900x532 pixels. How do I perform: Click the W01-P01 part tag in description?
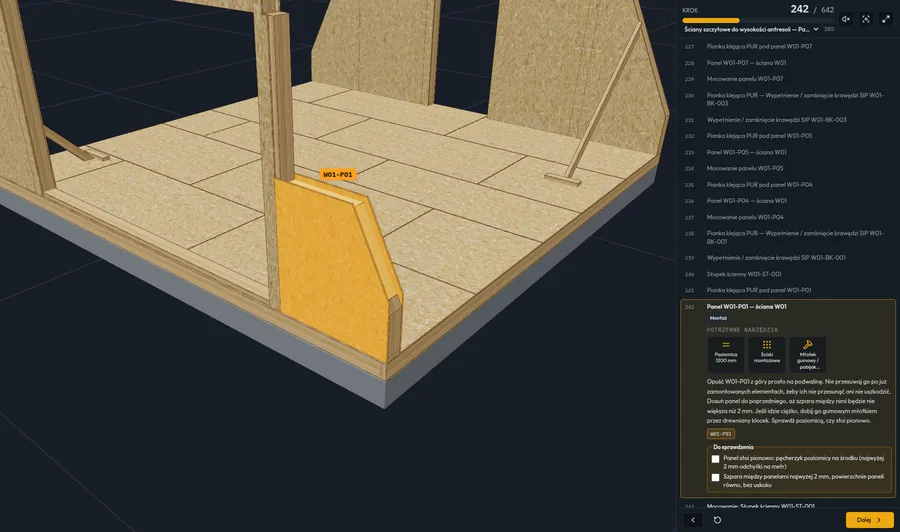click(720, 434)
